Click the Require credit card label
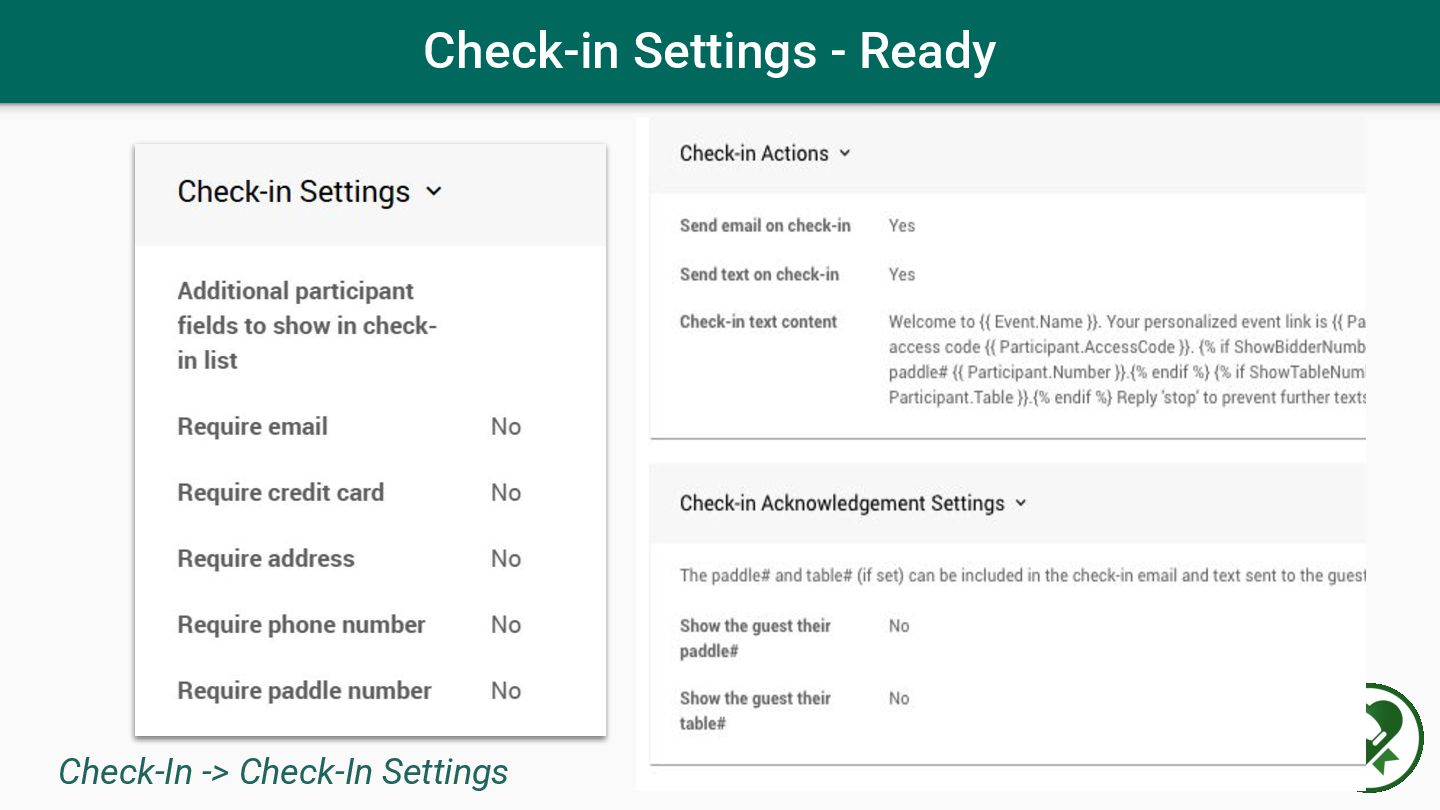 coord(281,493)
